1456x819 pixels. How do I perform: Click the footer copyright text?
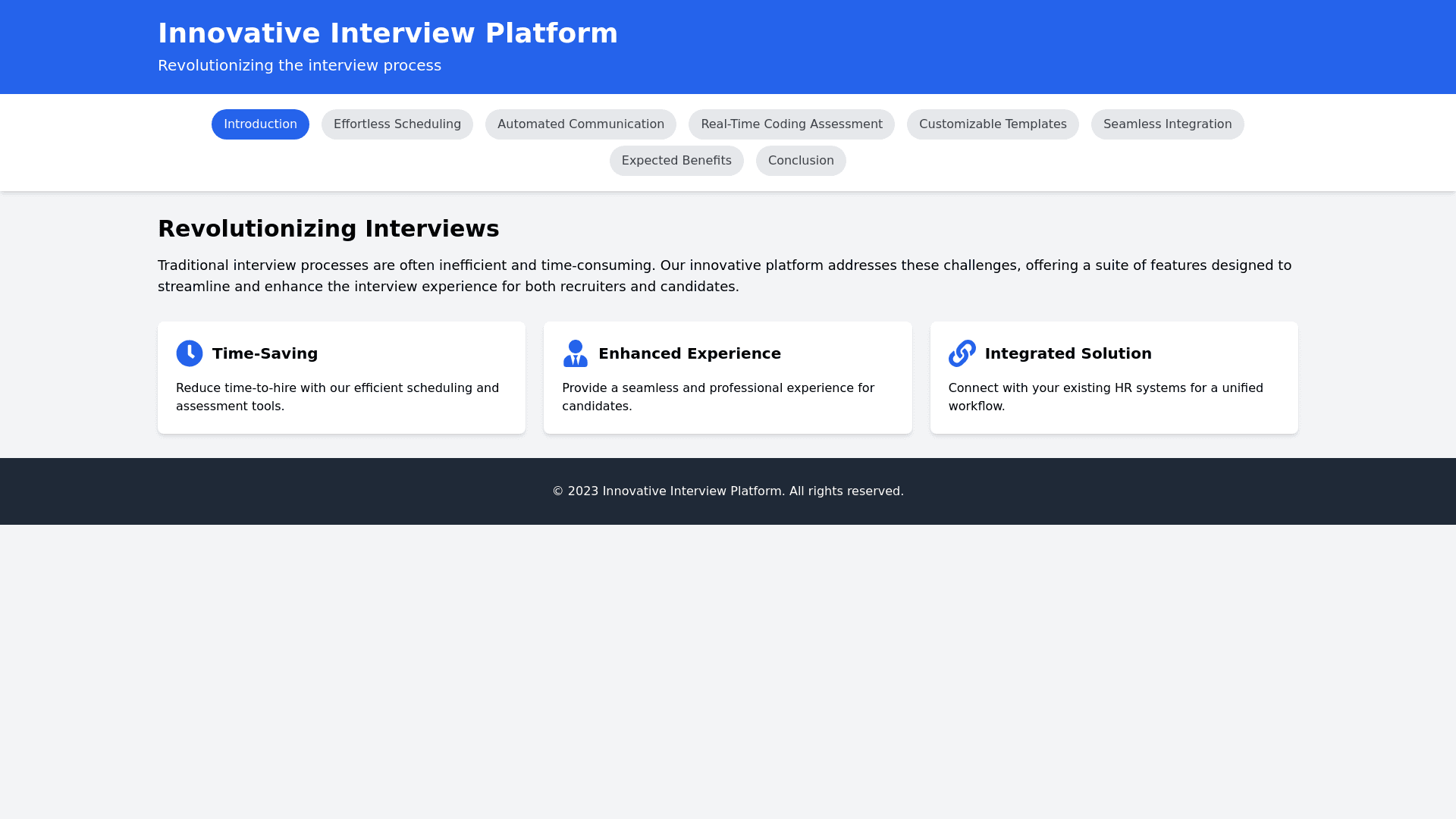[x=728, y=491]
